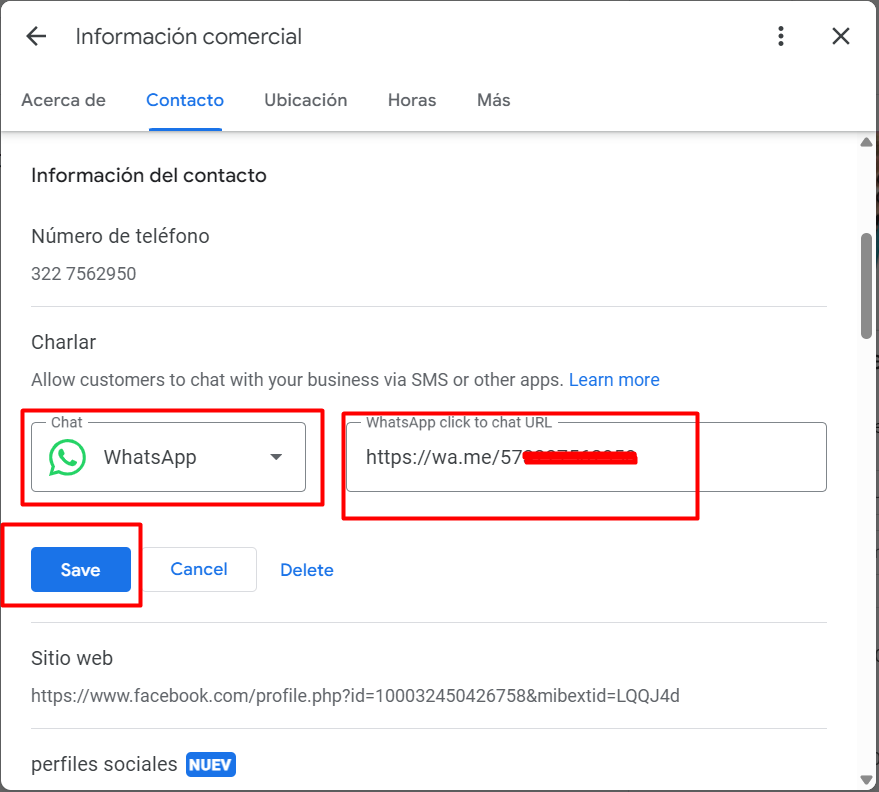Click the phone number 322 7562950
Image resolution: width=879 pixels, height=792 pixels.
[x=84, y=274]
